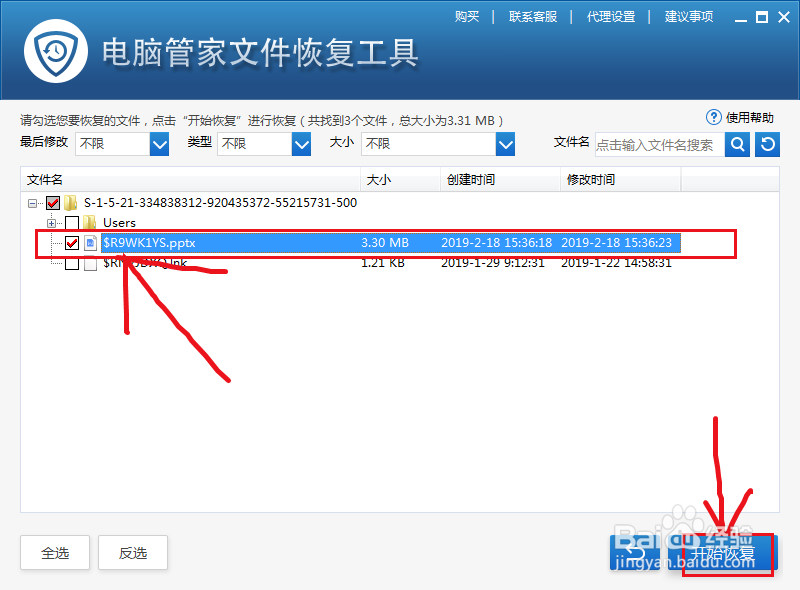Image resolution: width=800 pixels, height=590 pixels.
Task: Click the $R9WK1YS.pptx file icon
Action: click(88, 242)
